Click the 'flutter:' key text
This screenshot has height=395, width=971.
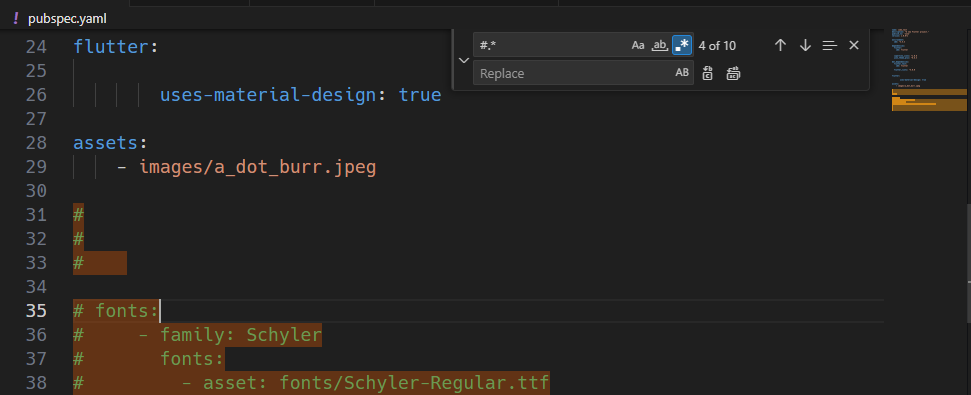(116, 46)
